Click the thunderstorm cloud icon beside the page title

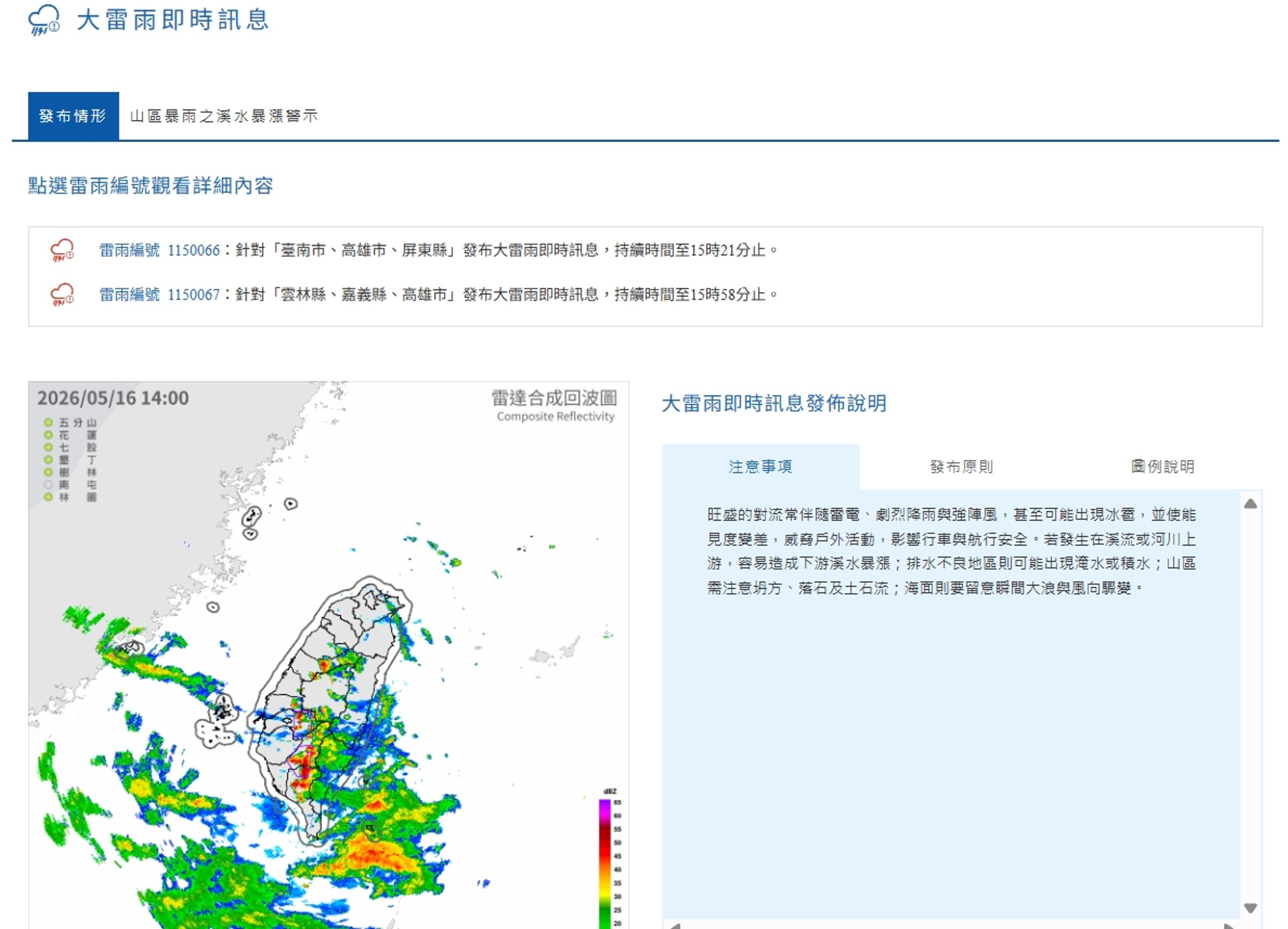(x=43, y=20)
